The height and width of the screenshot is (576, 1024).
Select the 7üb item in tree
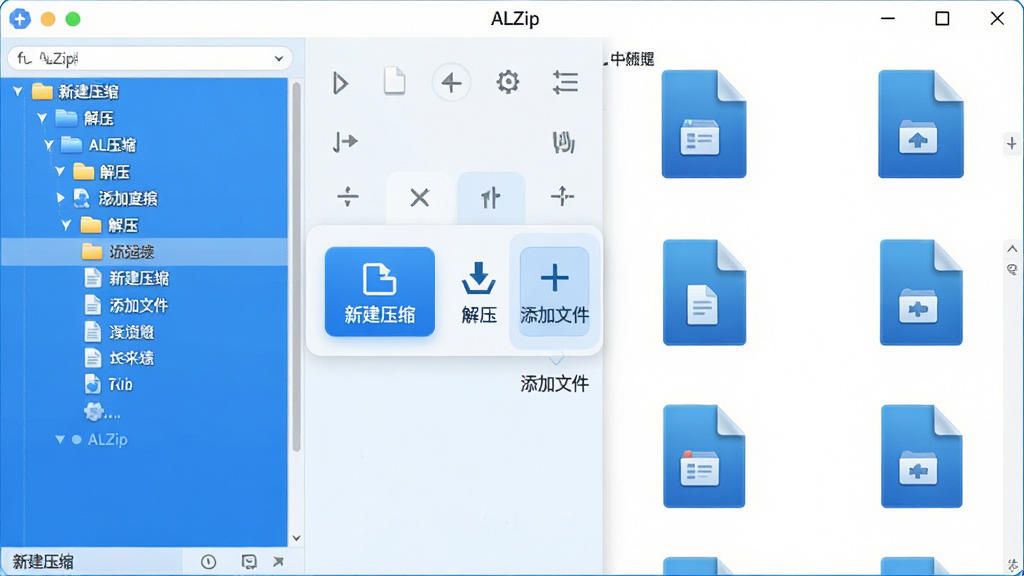pos(108,385)
